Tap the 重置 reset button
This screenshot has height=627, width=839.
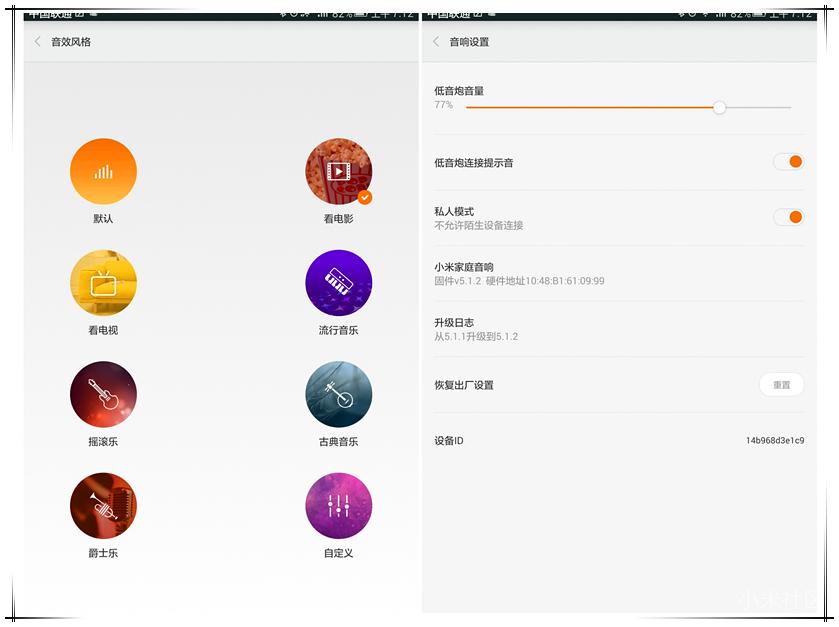(781, 385)
